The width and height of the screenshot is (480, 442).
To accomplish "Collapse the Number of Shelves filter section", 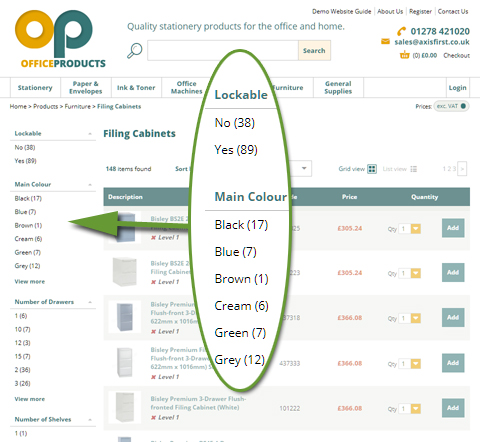I will click(x=90, y=420).
